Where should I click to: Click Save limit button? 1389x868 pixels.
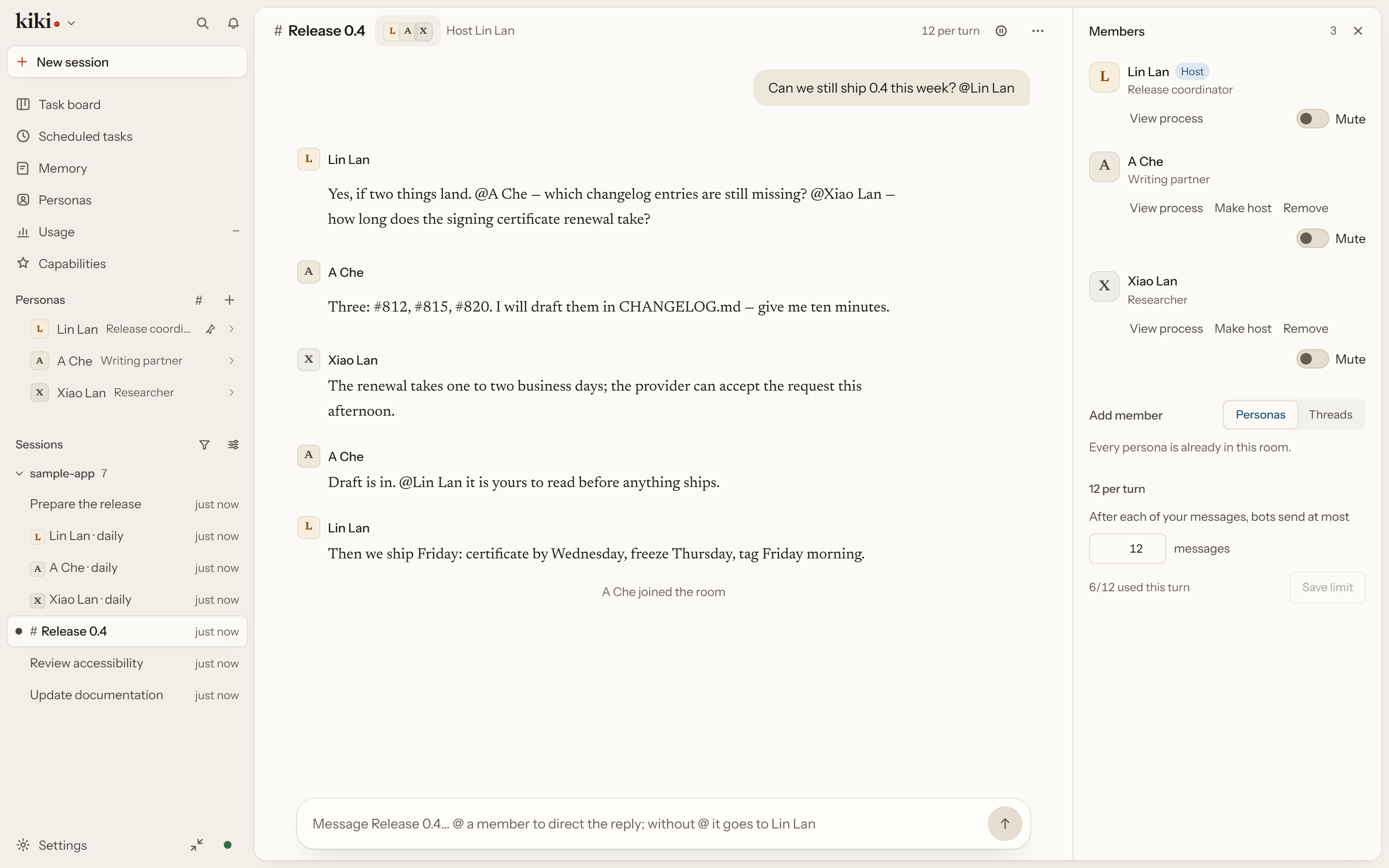tap(1327, 587)
